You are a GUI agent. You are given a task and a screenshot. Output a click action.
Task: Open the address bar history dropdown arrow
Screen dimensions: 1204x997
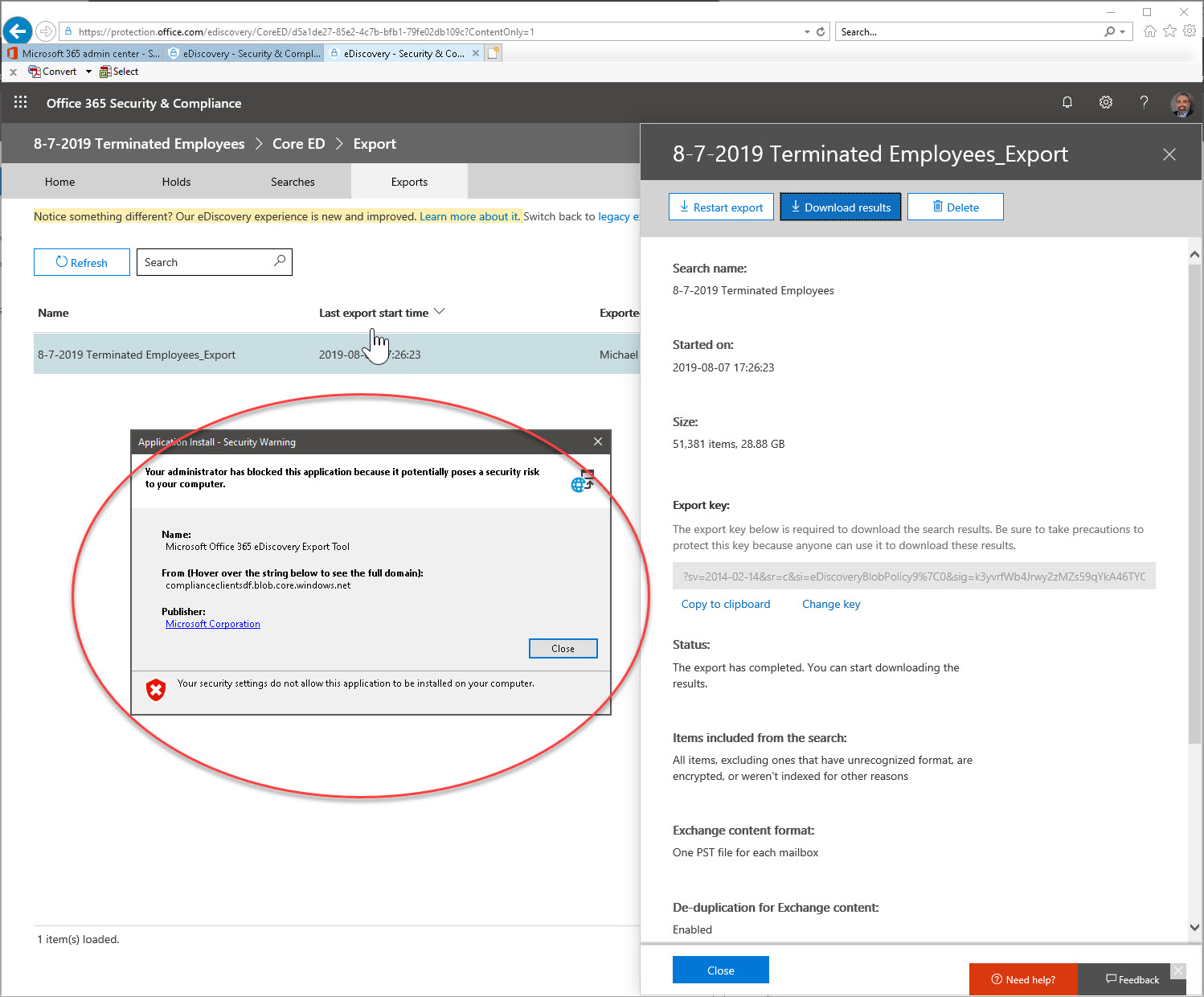pos(807,32)
